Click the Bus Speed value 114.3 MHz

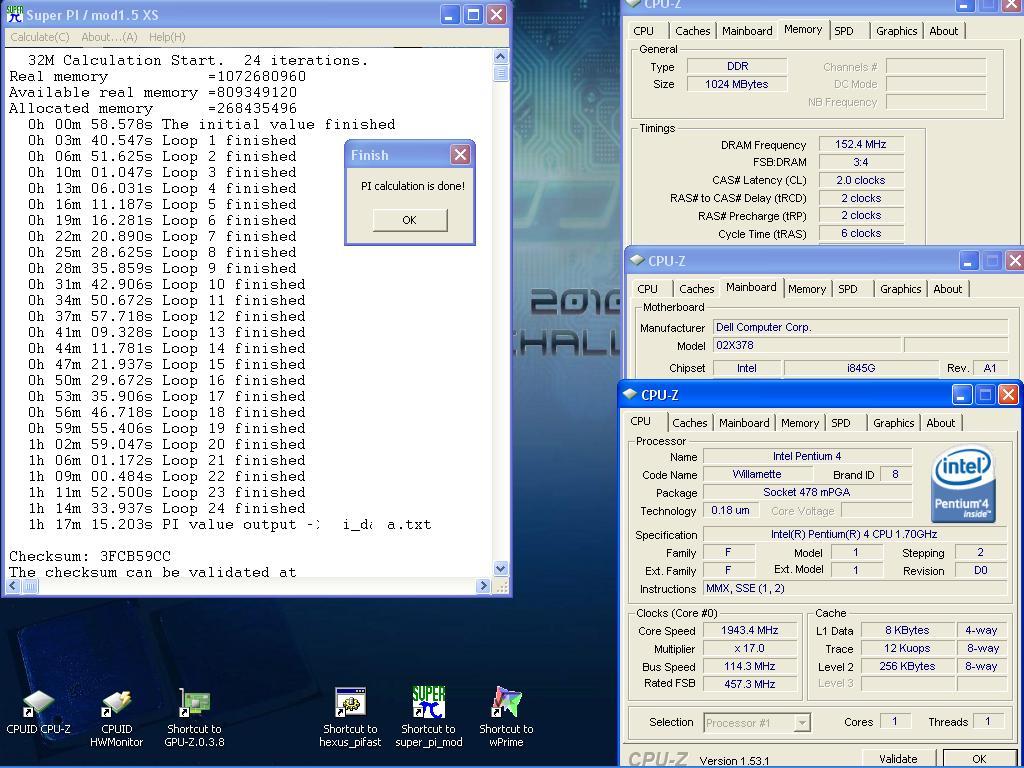[x=750, y=666]
